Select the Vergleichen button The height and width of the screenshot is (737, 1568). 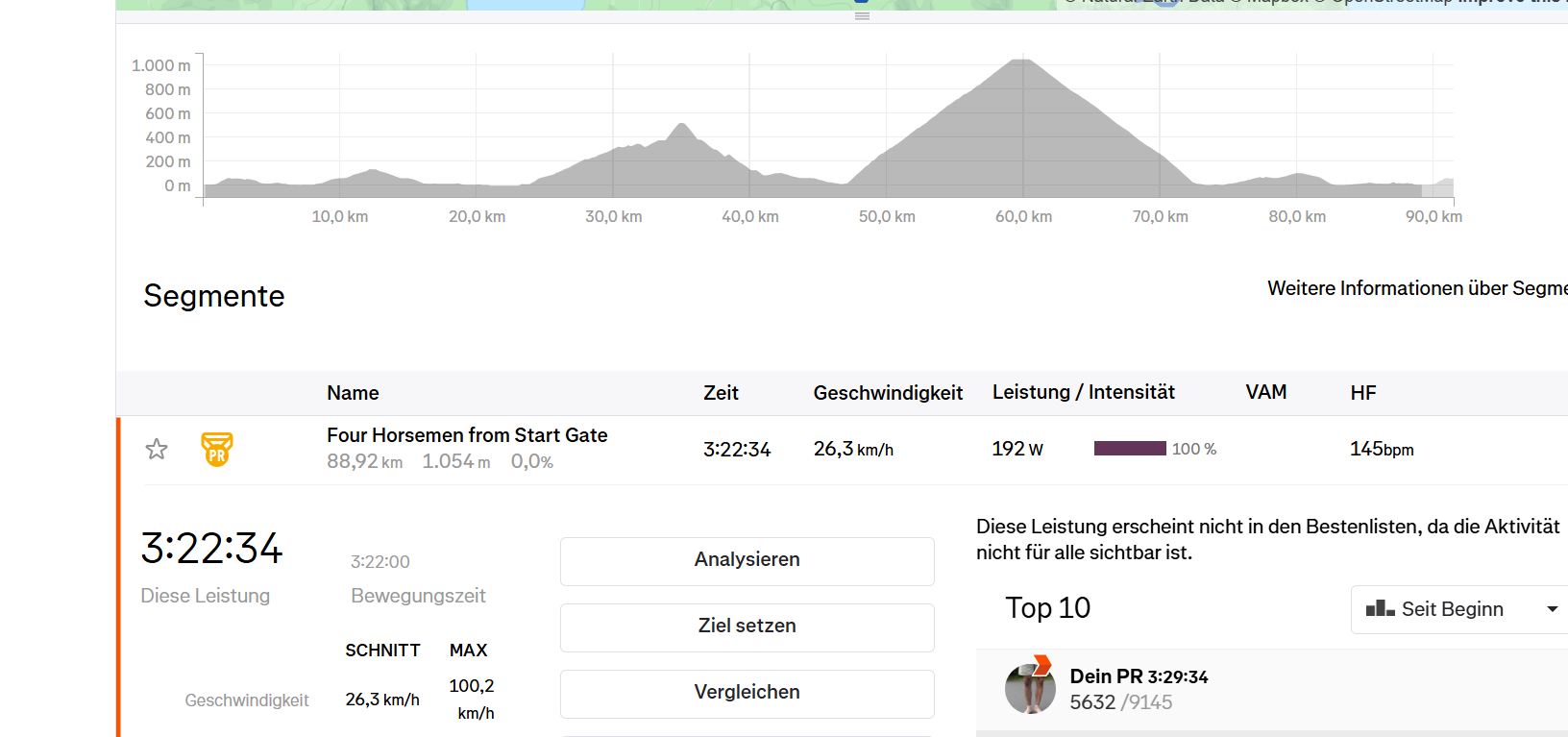click(747, 693)
